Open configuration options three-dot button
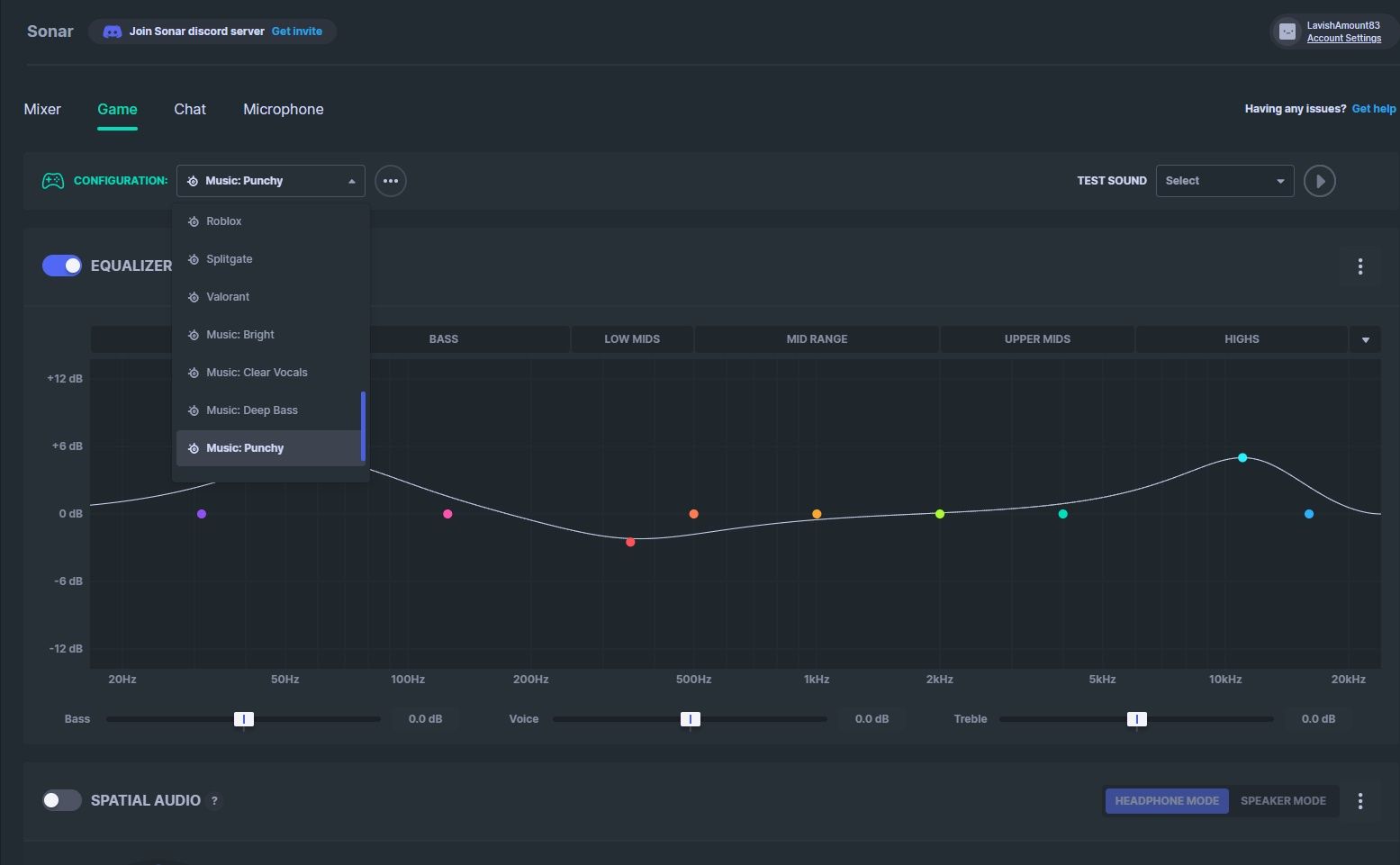This screenshot has width=1400, height=865. (390, 181)
